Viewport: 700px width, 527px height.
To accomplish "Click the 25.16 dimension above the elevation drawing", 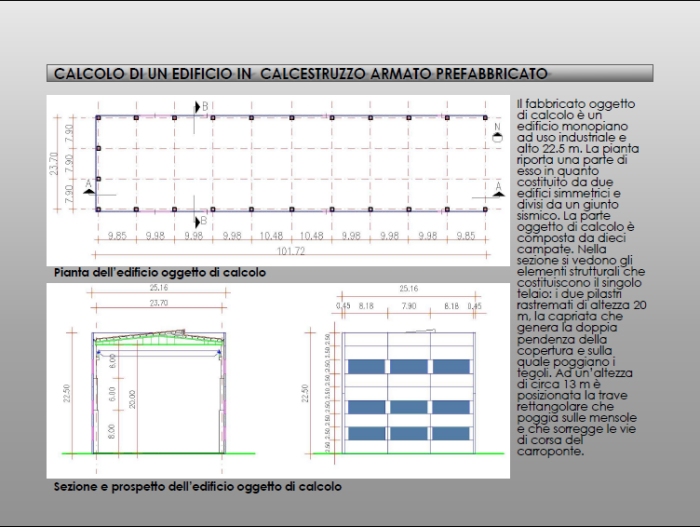I will (408, 288).
